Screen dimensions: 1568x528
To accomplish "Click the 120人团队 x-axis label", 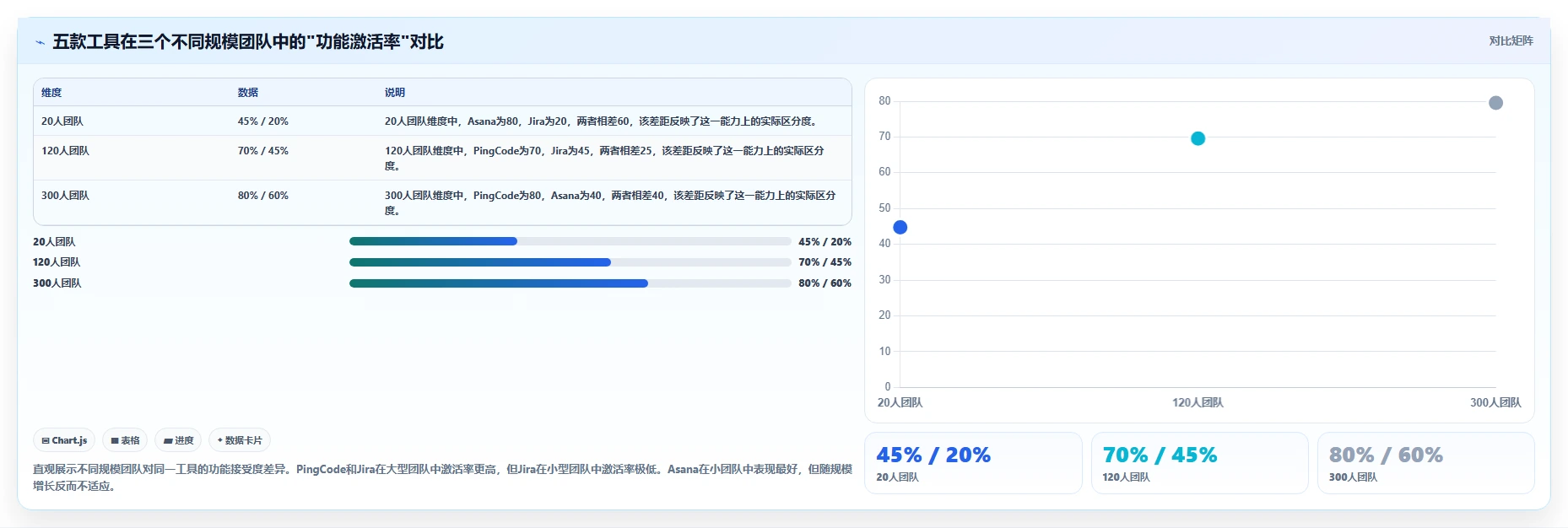I will coord(1198,403).
